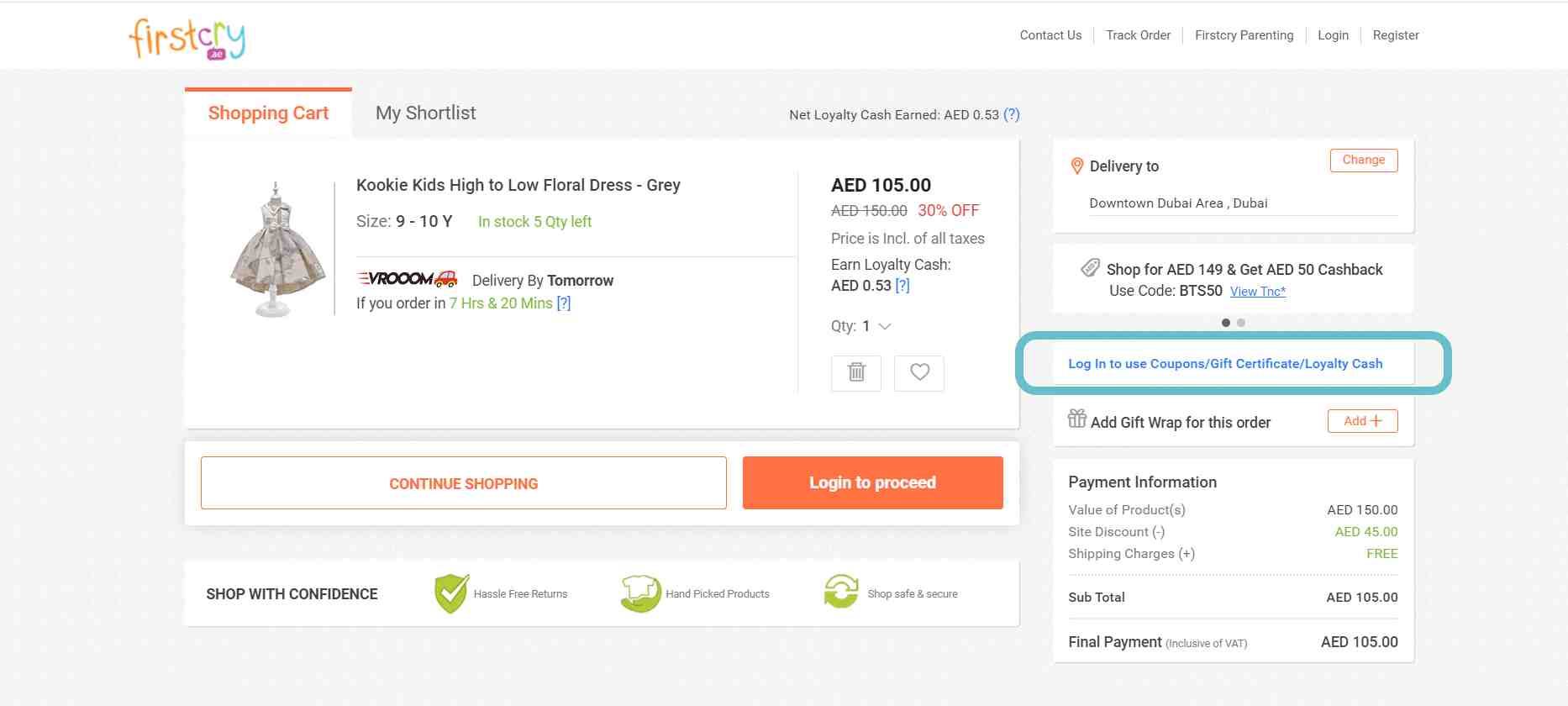Move the dress to the wishlist heart
This screenshot has height=706, width=1568.
[918, 372]
